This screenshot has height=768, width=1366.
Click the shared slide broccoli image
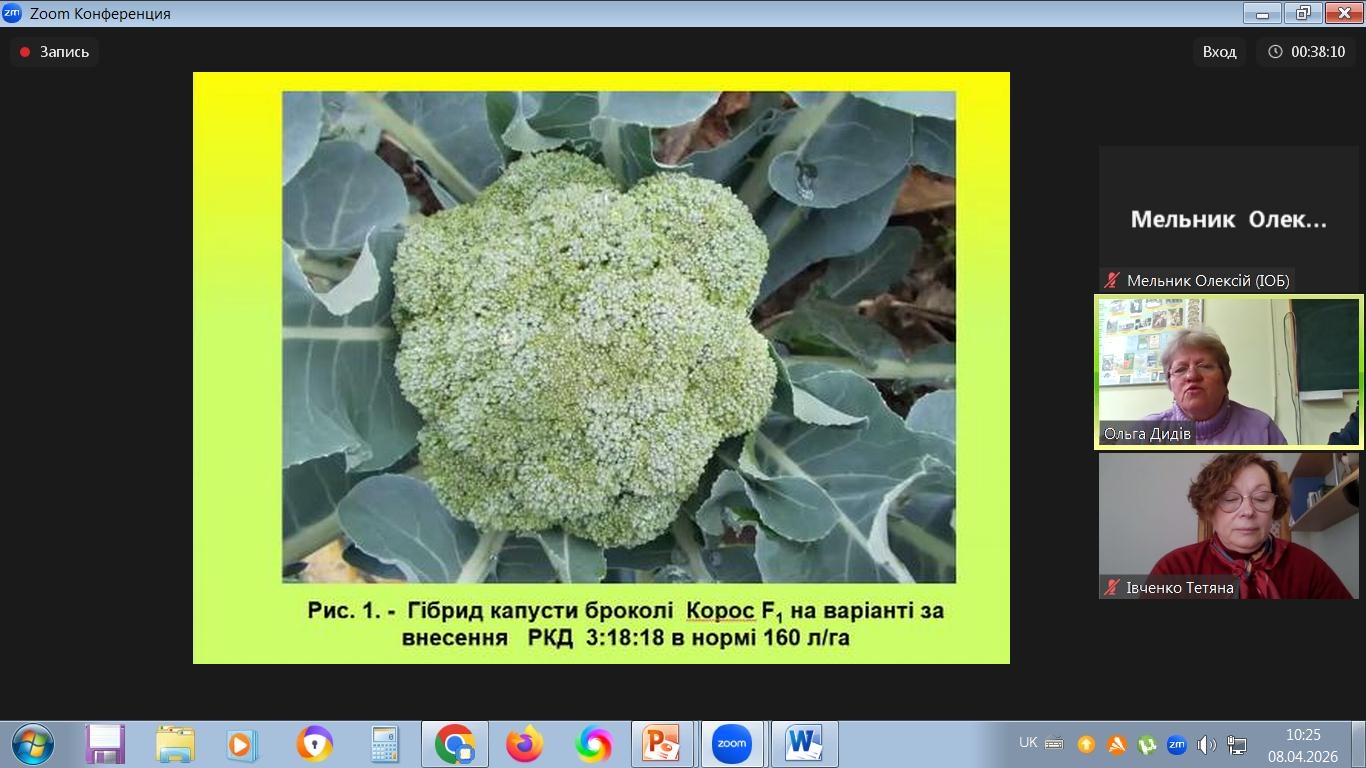(x=618, y=337)
